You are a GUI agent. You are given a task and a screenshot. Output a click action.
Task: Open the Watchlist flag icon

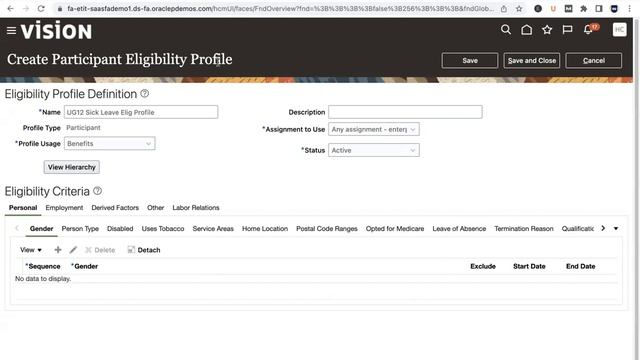[567, 29]
